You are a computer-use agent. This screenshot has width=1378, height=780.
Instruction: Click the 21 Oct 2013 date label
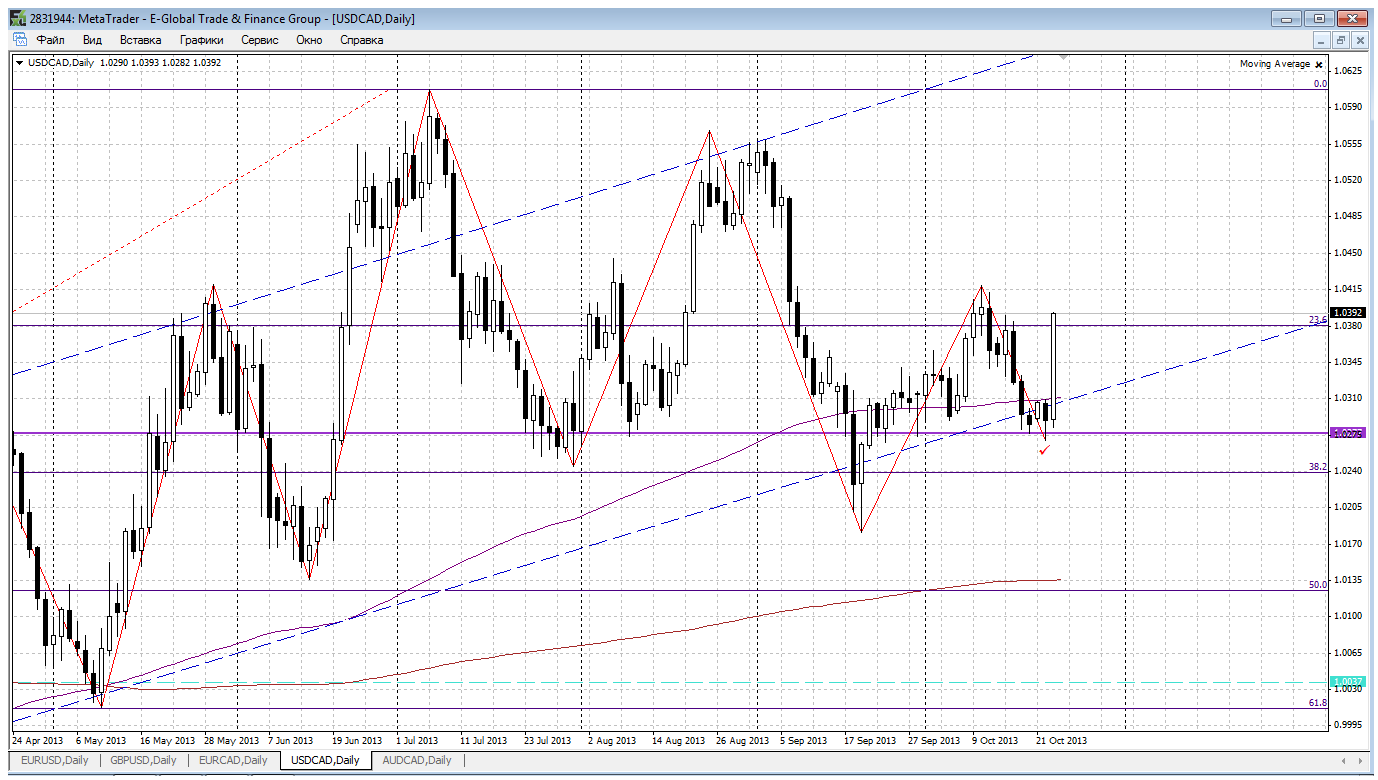coord(1061,741)
